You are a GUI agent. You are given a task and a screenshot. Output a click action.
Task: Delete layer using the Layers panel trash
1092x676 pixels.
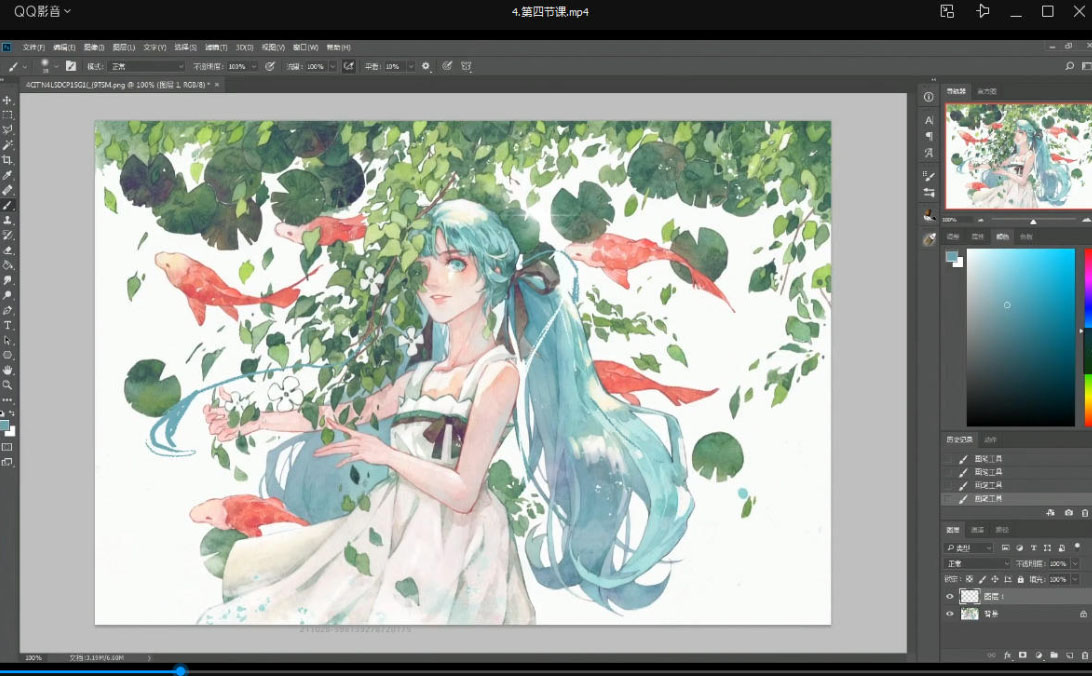pyautogui.click(x=1084, y=656)
